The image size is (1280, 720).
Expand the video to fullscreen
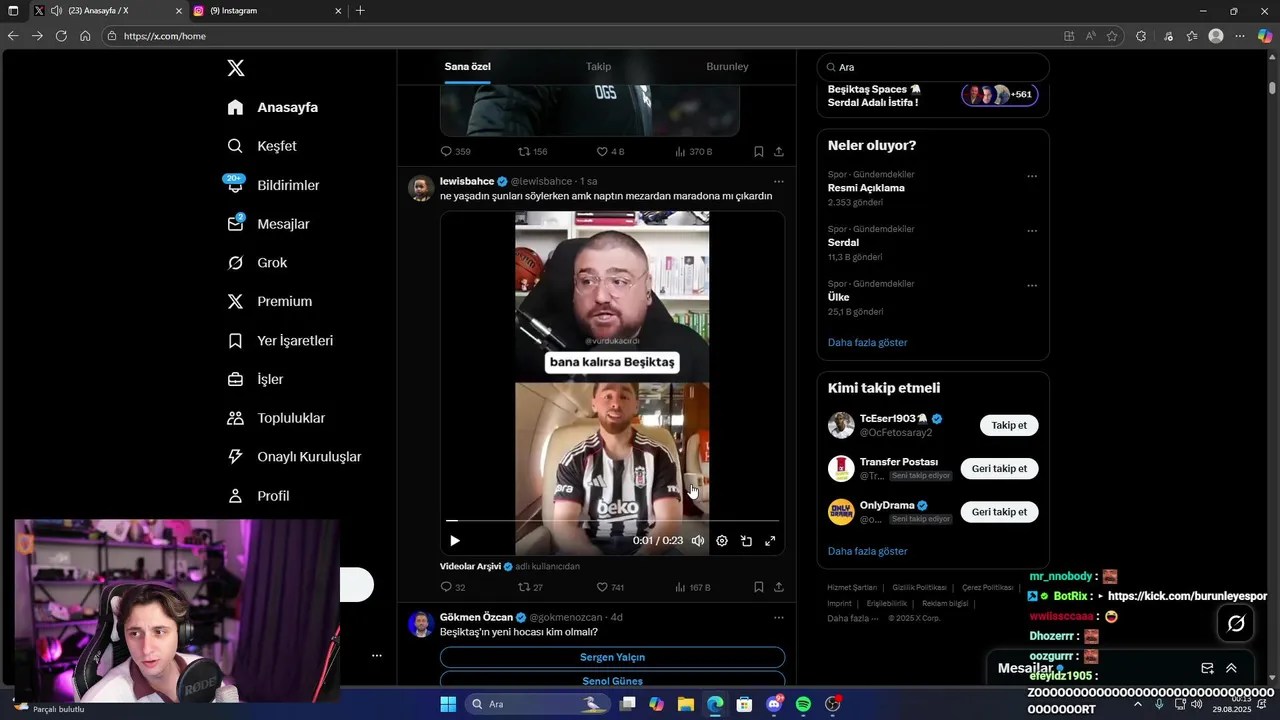770,541
